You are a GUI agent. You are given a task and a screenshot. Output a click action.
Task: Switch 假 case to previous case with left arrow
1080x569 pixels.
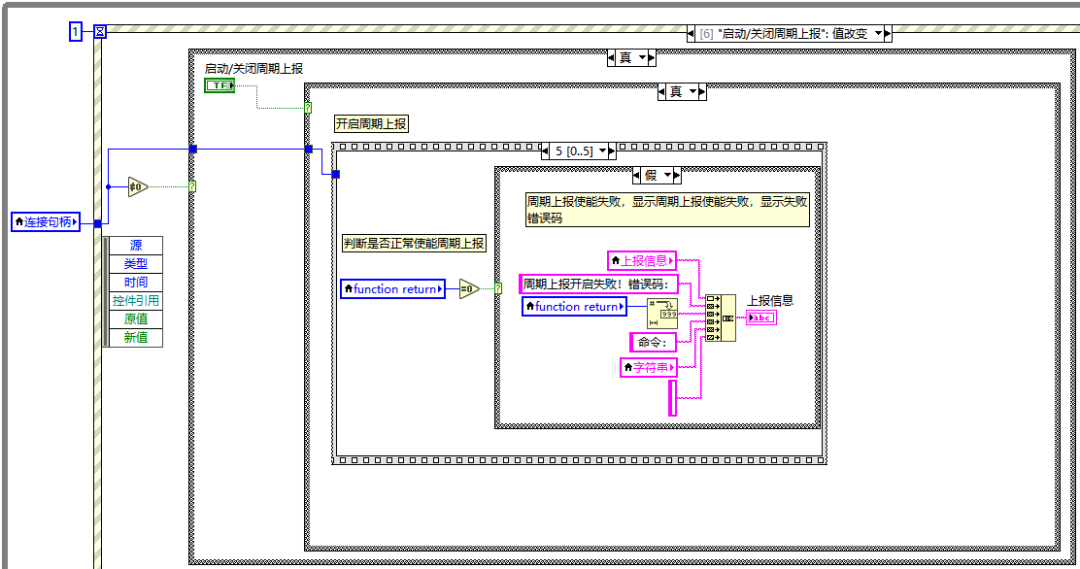pos(636,176)
